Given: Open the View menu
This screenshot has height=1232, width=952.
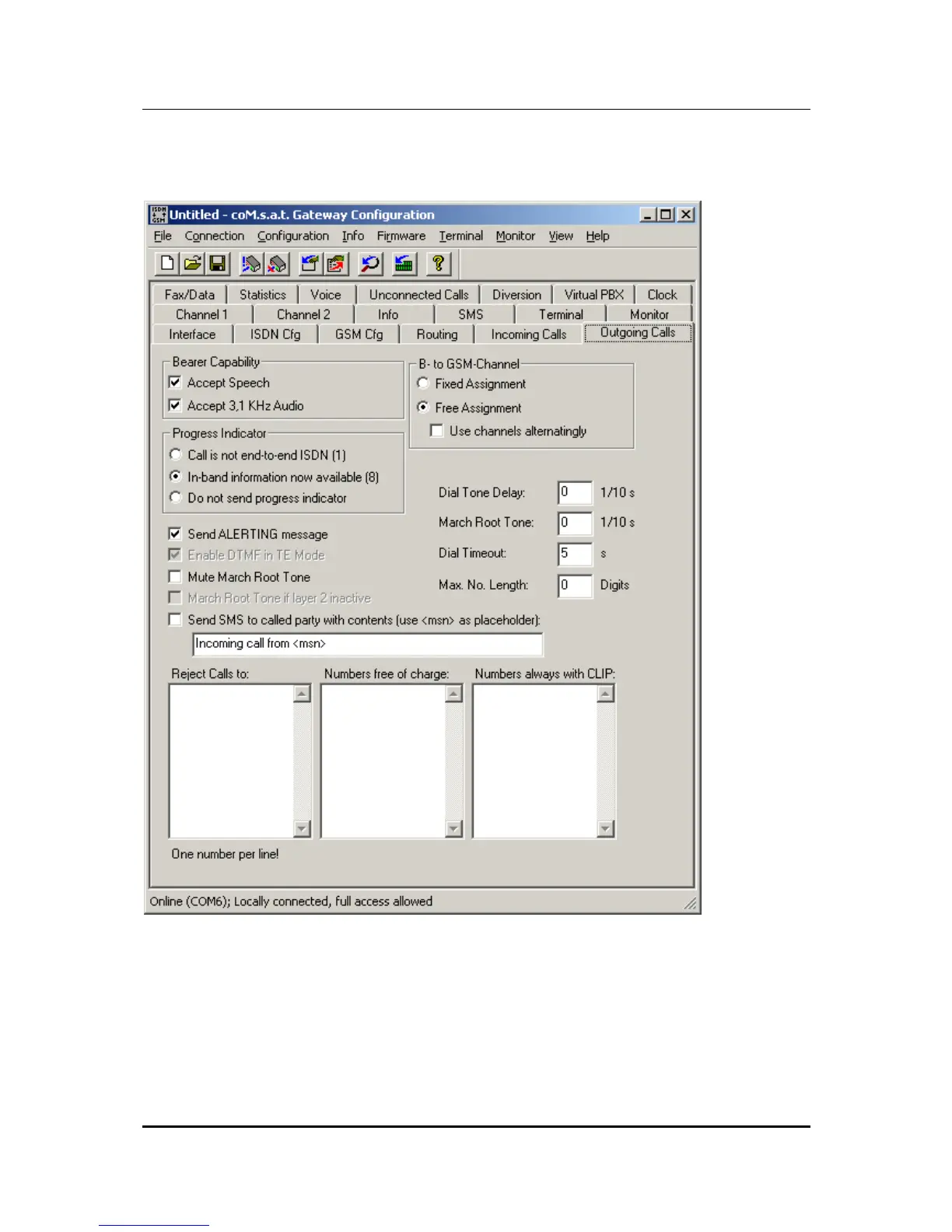Looking at the screenshot, I should [x=561, y=236].
